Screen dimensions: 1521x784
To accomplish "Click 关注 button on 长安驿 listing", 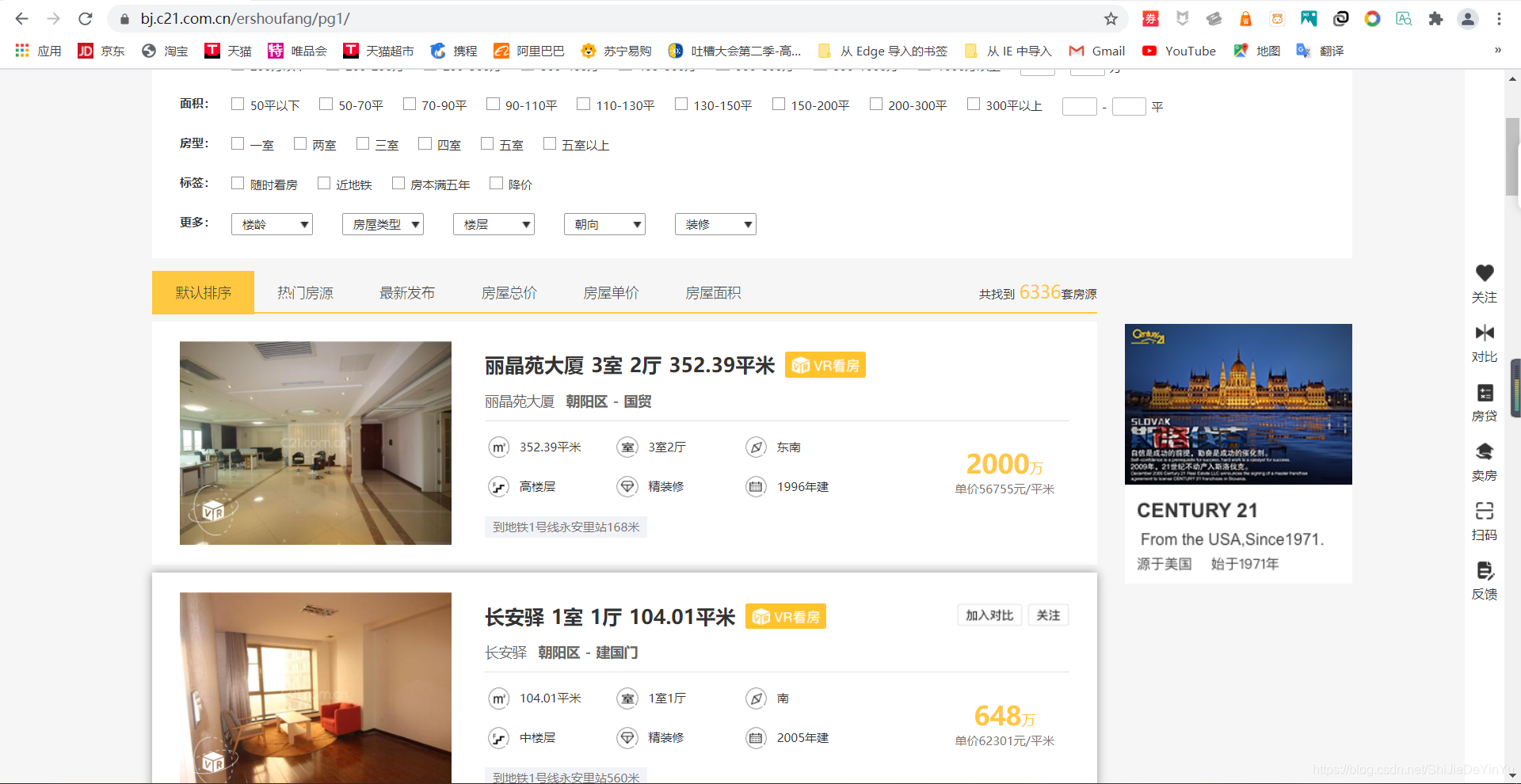I will (x=1048, y=615).
